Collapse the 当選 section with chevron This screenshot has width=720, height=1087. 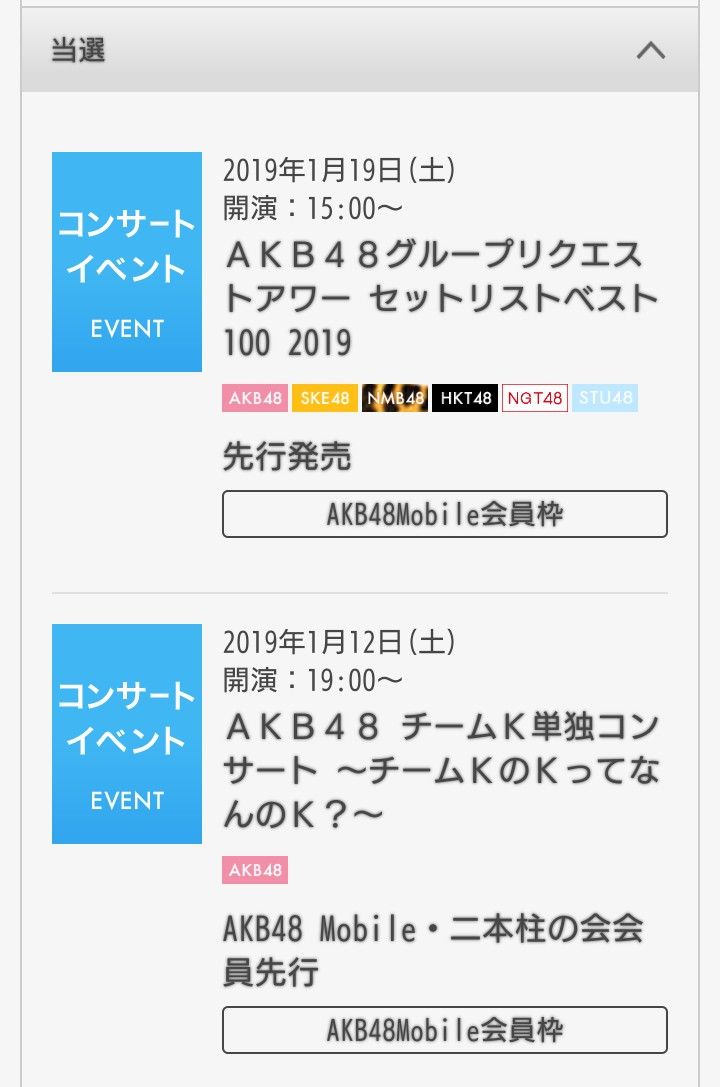(651, 50)
